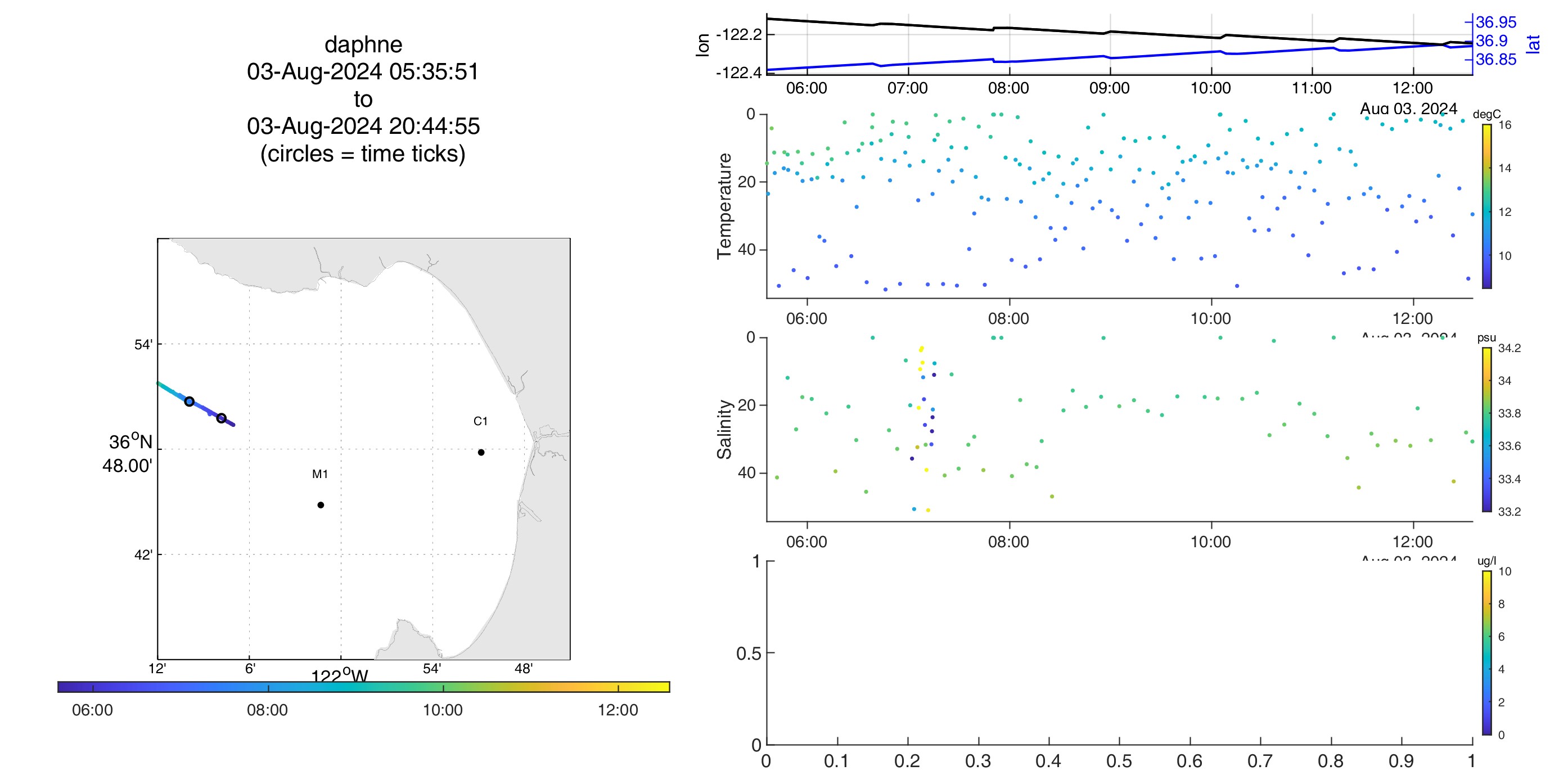Click the 'C1' label on map

pyautogui.click(x=480, y=421)
